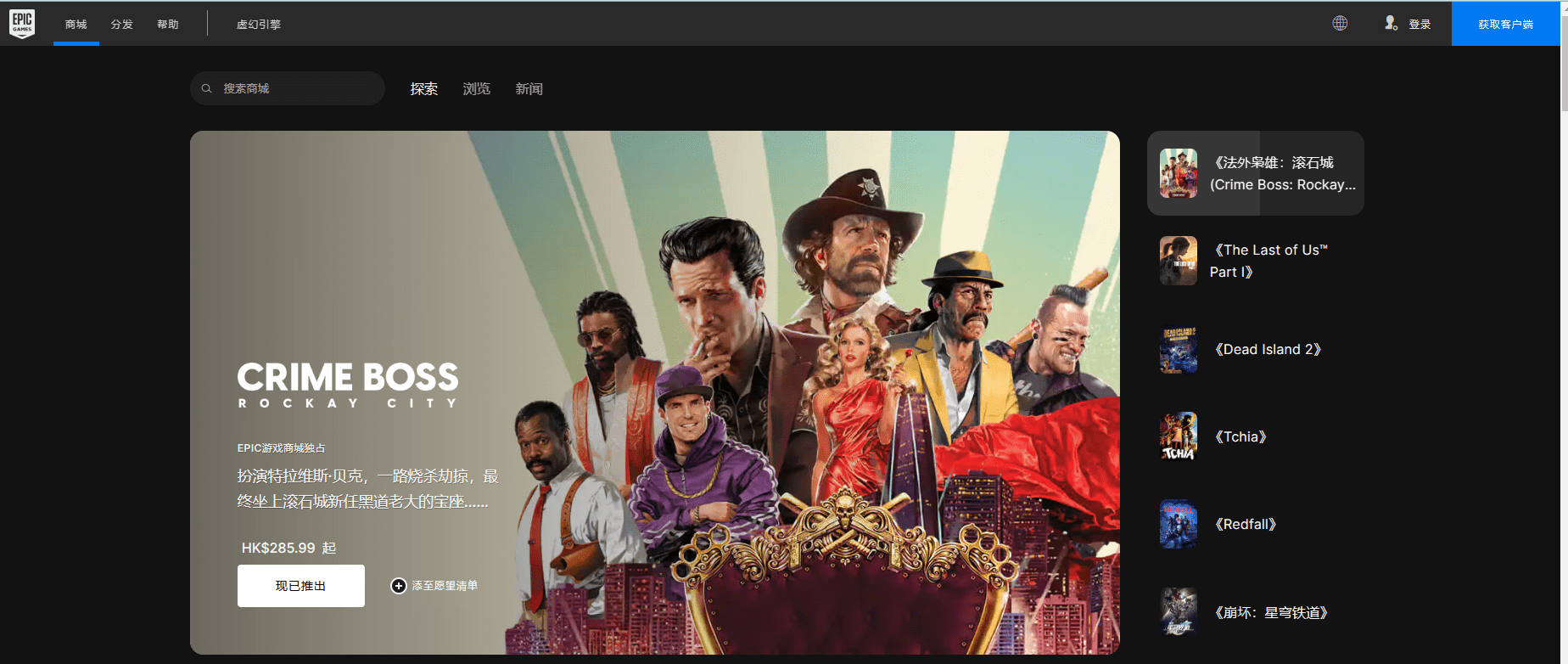Click the 登录 sign-in link
1568x664 pixels.
(1420, 25)
